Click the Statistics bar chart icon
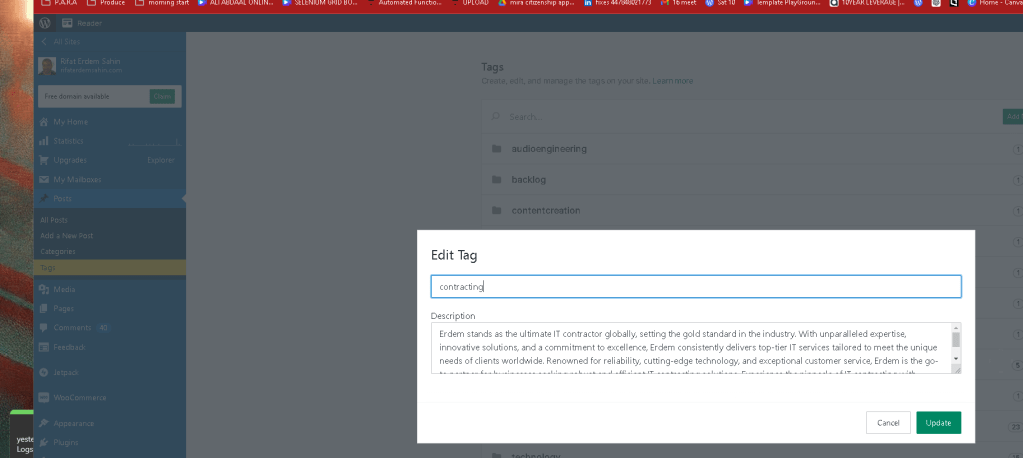 click(44, 141)
